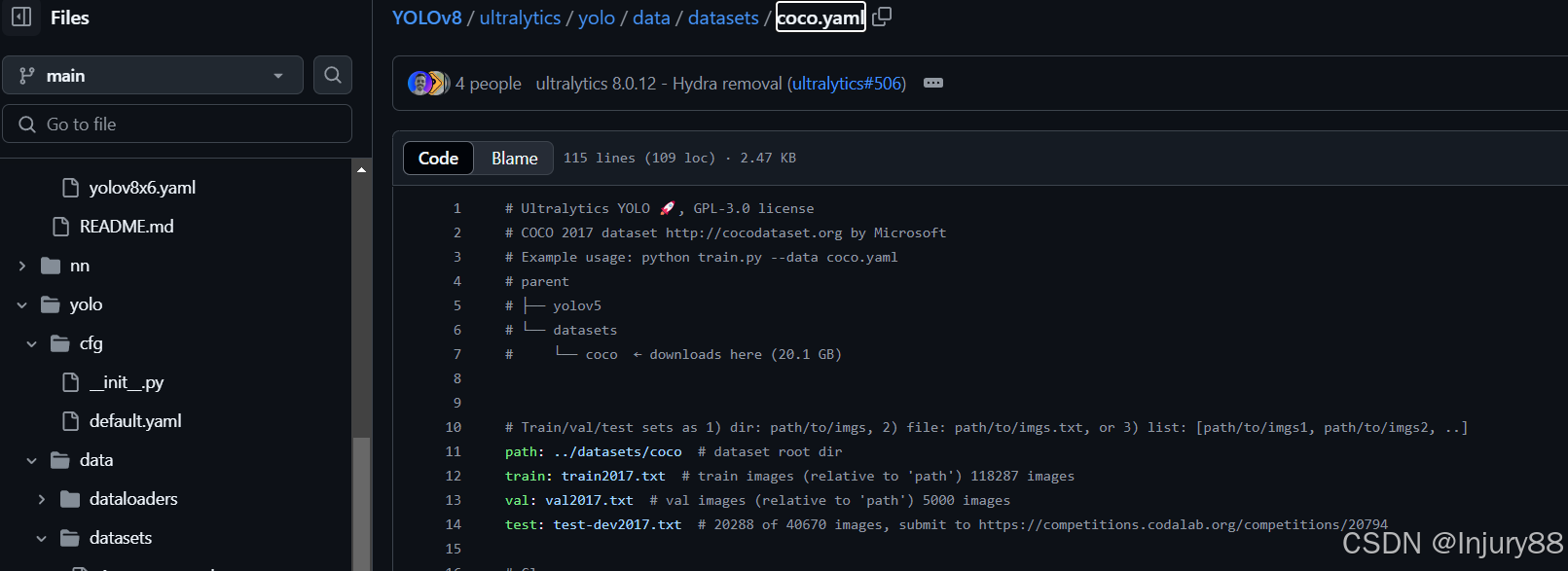Select the nn folder icon

click(x=51, y=266)
